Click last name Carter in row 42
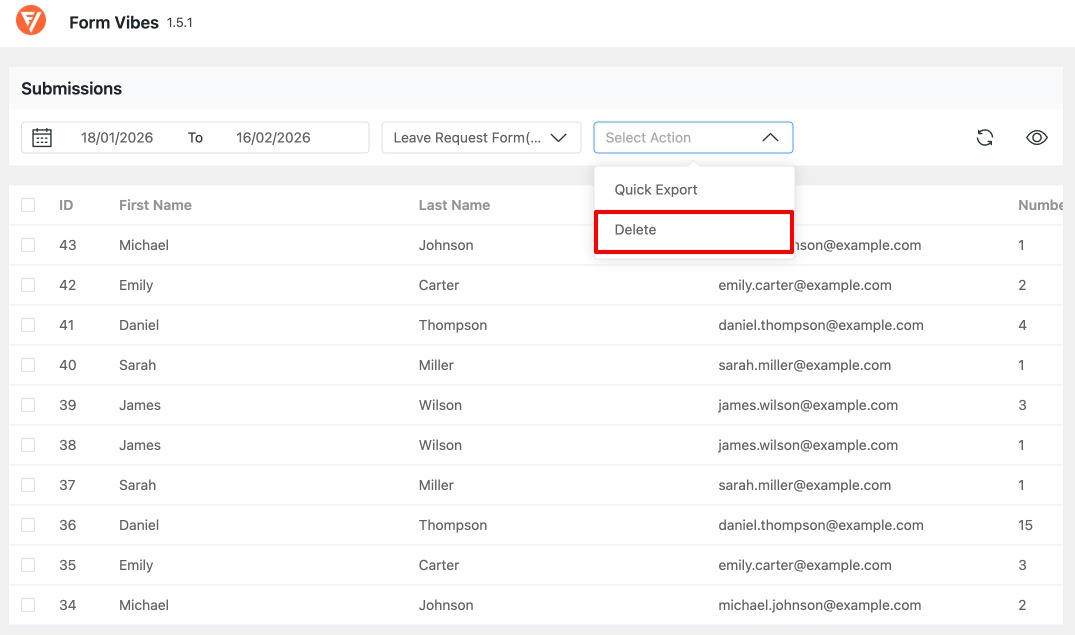This screenshot has width=1075, height=635. (439, 285)
